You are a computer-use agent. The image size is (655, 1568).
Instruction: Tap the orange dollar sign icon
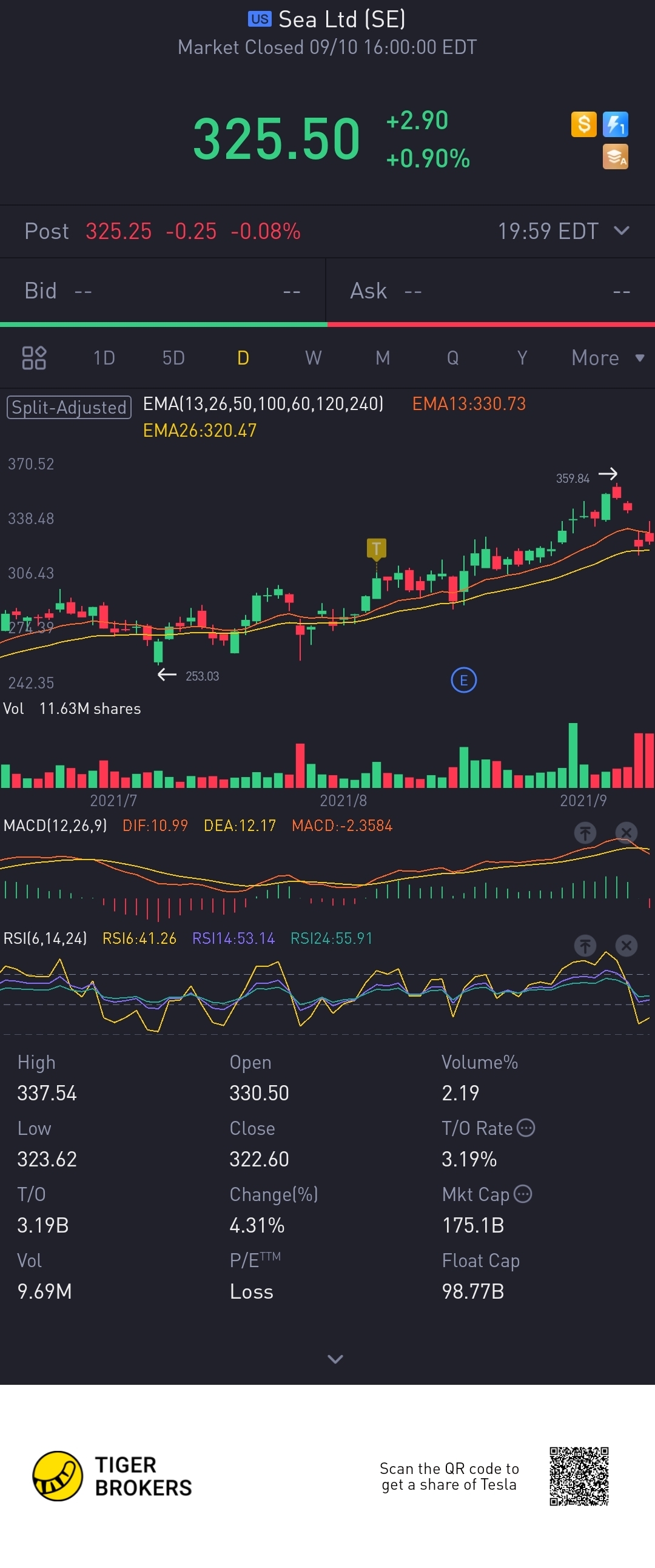(x=583, y=124)
